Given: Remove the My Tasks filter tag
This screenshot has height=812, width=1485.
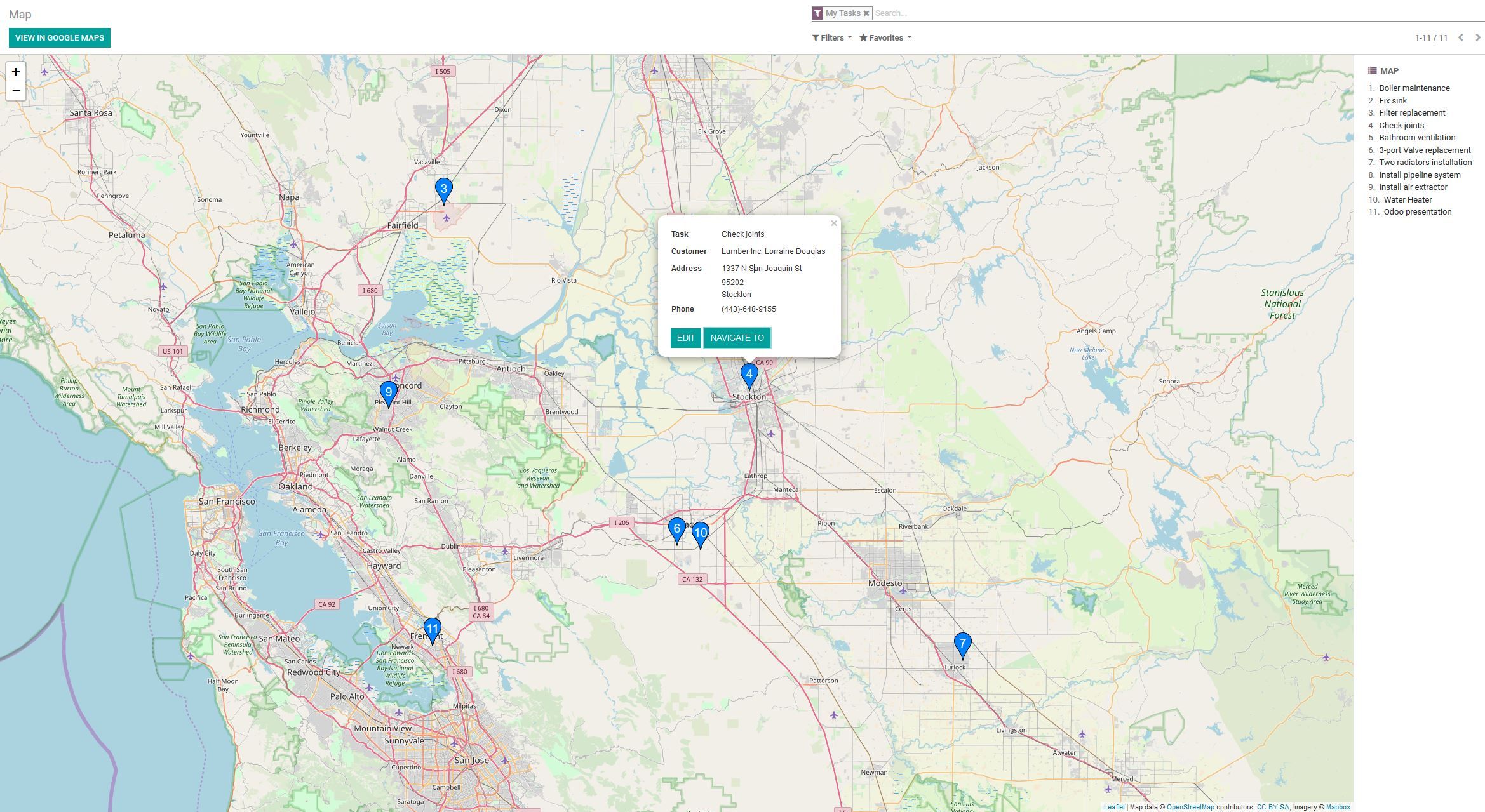Looking at the screenshot, I should pyautogui.click(x=865, y=13).
